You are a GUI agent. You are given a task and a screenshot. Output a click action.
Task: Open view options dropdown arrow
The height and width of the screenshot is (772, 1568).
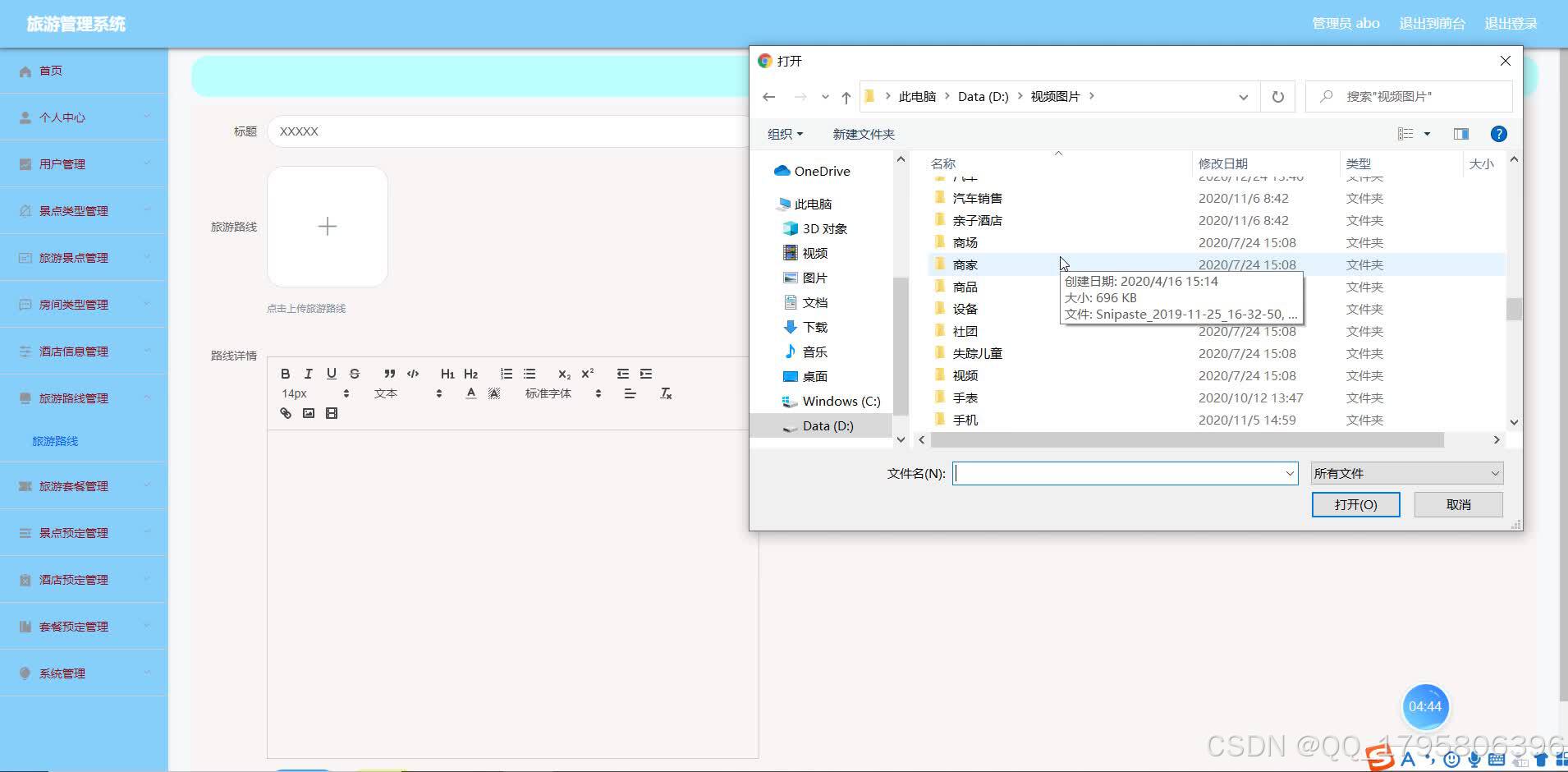pyautogui.click(x=1427, y=134)
